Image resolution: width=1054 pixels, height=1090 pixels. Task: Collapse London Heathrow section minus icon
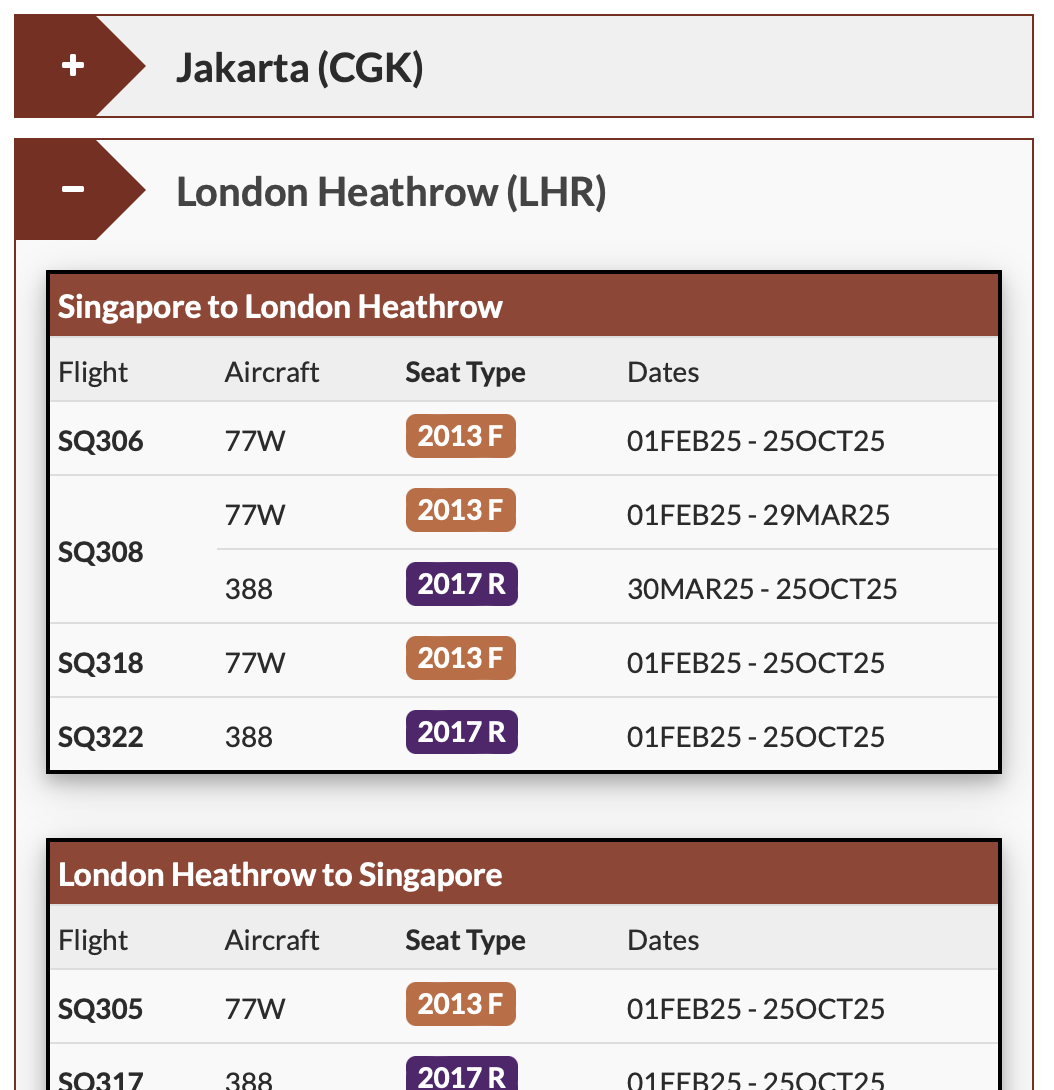click(72, 189)
